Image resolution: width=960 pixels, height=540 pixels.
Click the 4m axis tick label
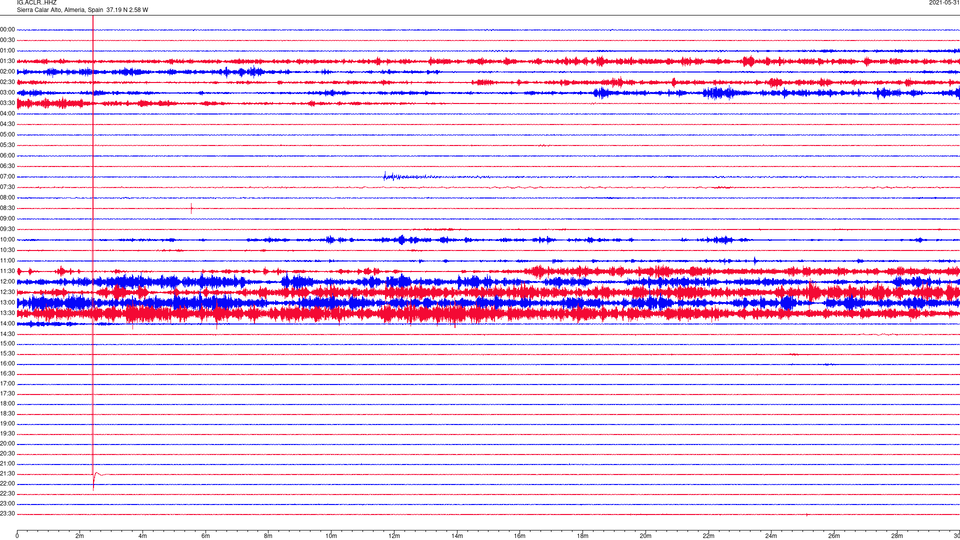143,536
